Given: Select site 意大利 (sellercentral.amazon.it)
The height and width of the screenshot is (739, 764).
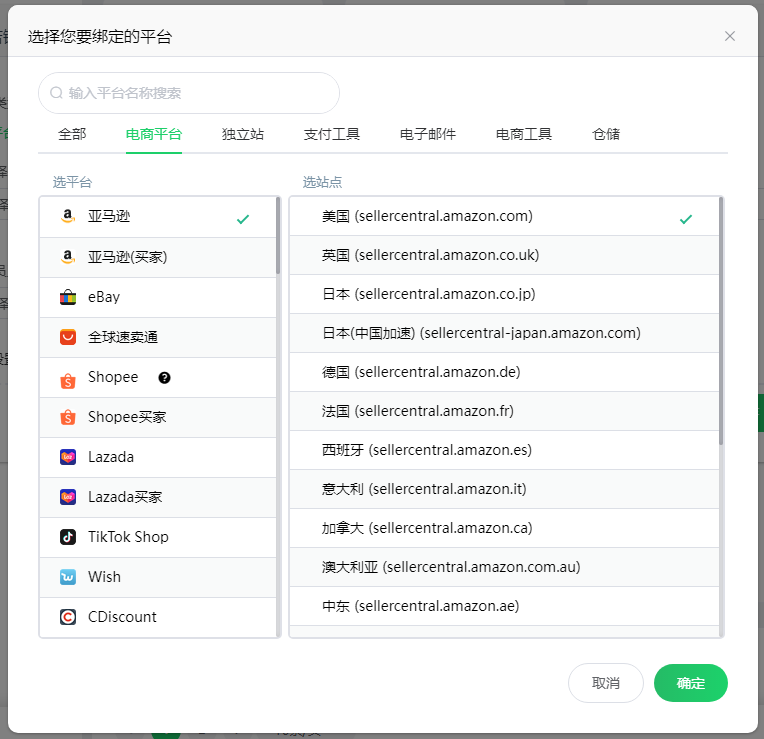Looking at the screenshot, I should tap(504, 489).
